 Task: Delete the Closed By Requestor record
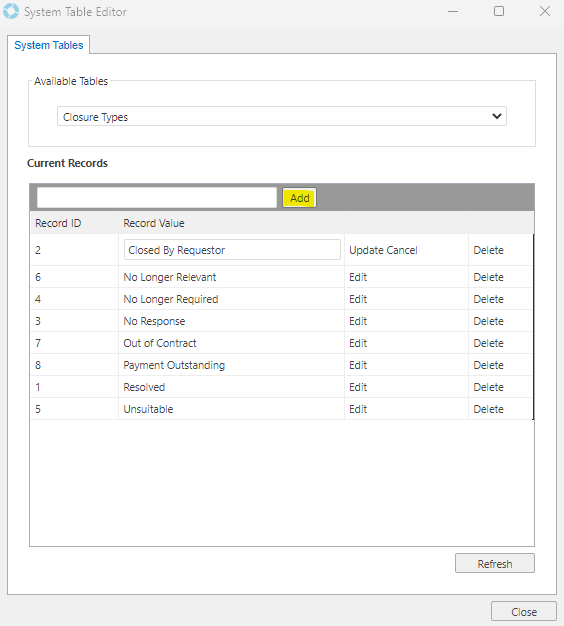[488, 250]
